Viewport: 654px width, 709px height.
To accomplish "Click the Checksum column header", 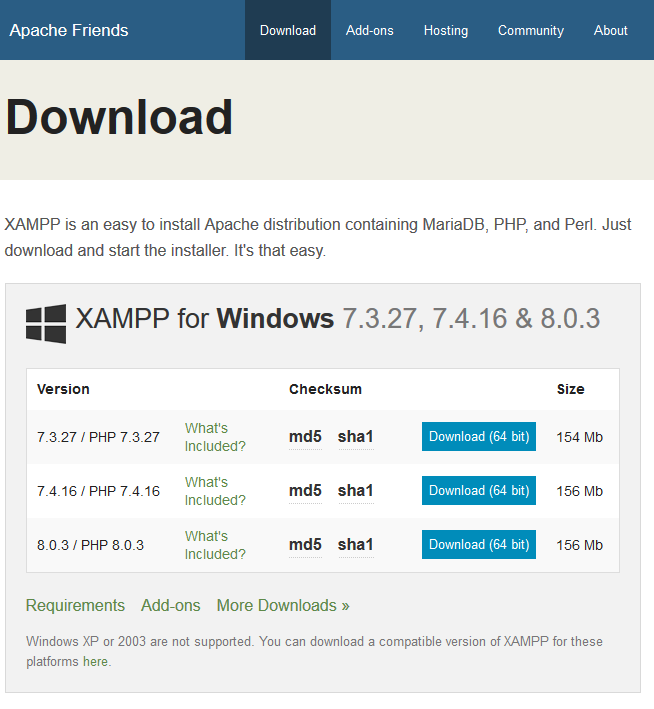I will [x=325, y=389].
